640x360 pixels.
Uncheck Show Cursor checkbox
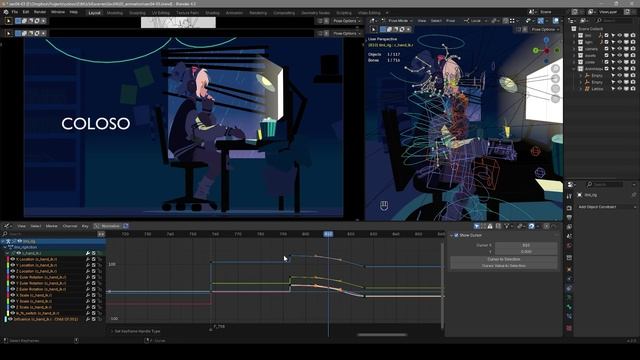point(456,236)
